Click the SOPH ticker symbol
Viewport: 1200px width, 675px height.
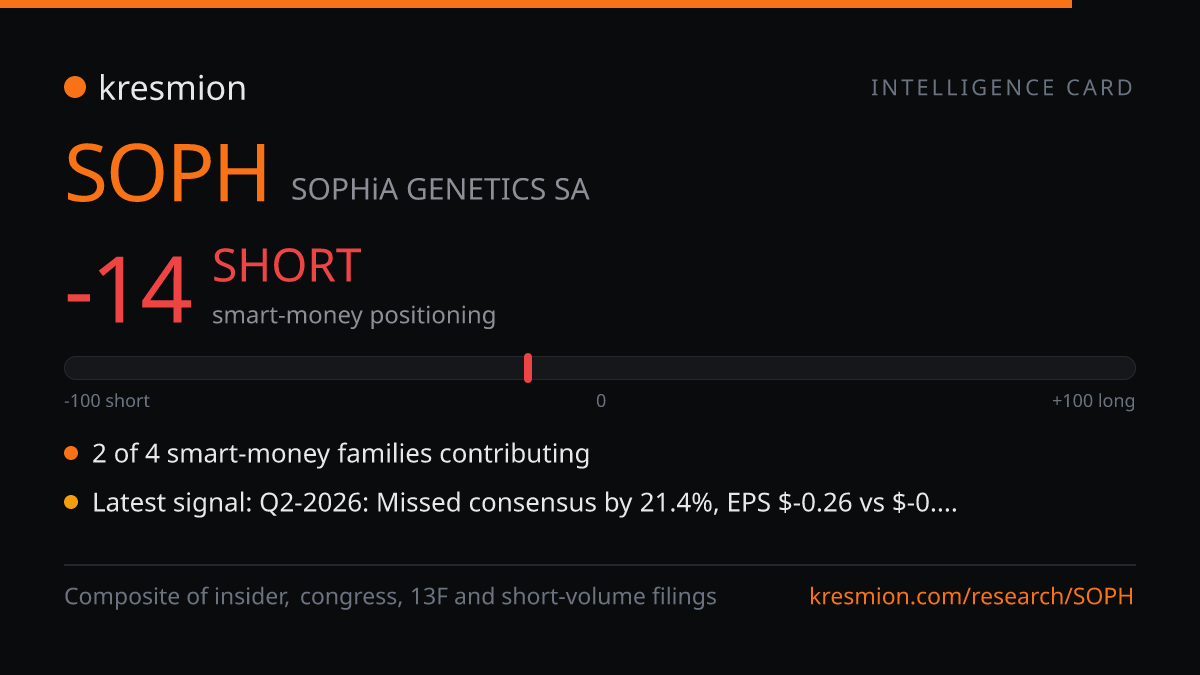pyautogui.click(x=167, y=175)
